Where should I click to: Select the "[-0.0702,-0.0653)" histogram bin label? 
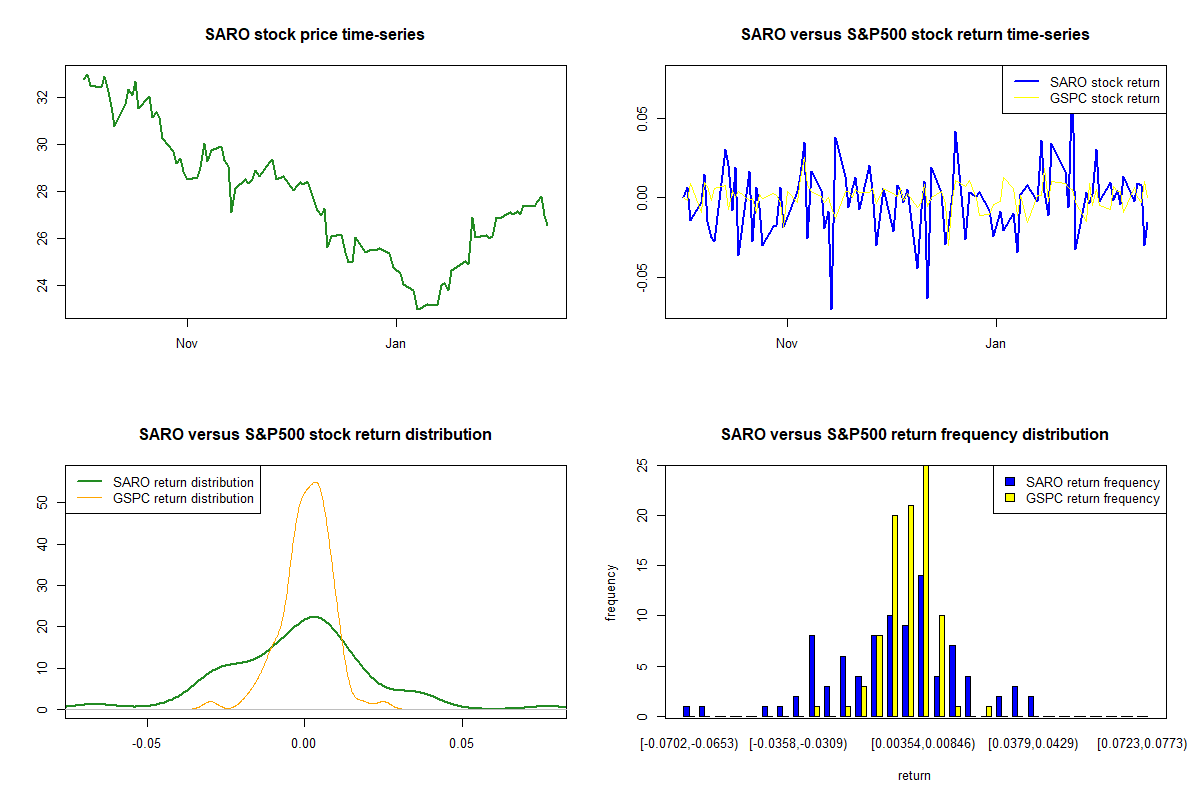(687, 744)
